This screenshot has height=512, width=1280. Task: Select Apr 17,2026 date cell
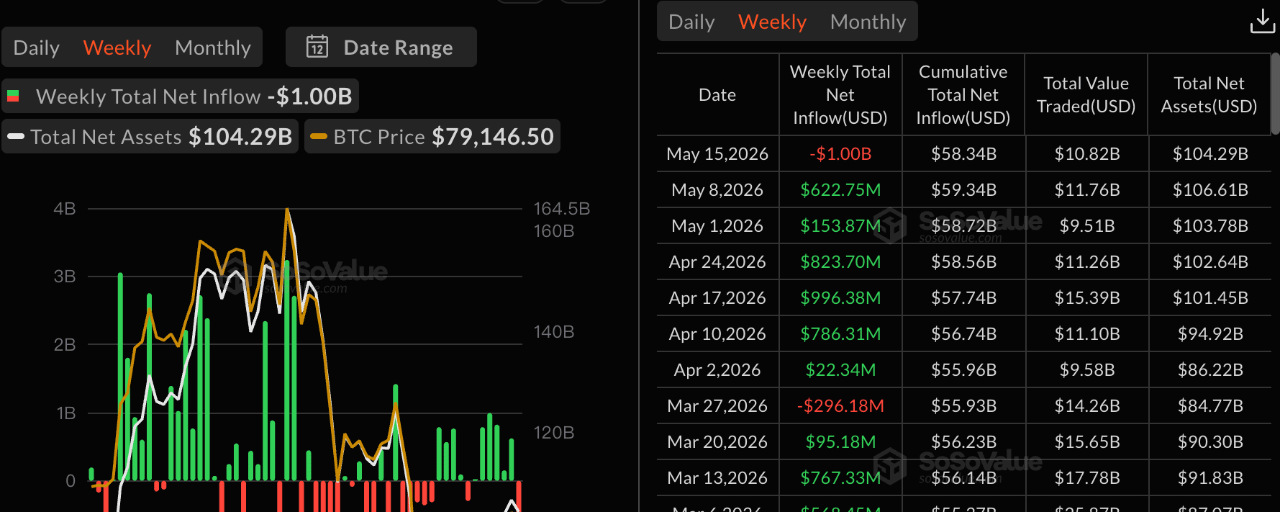click(717, 298)
